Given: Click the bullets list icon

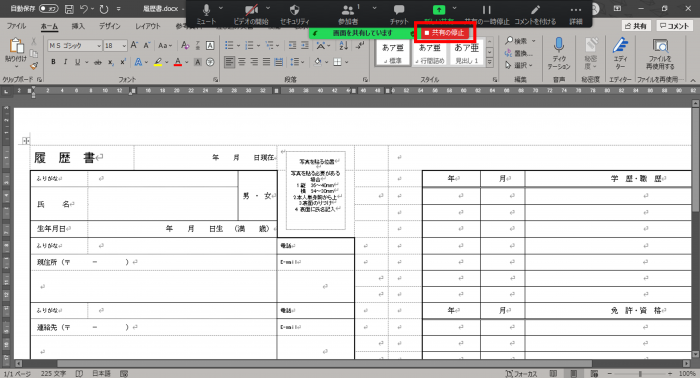Looking at the screenshot, I should (229, 46).
